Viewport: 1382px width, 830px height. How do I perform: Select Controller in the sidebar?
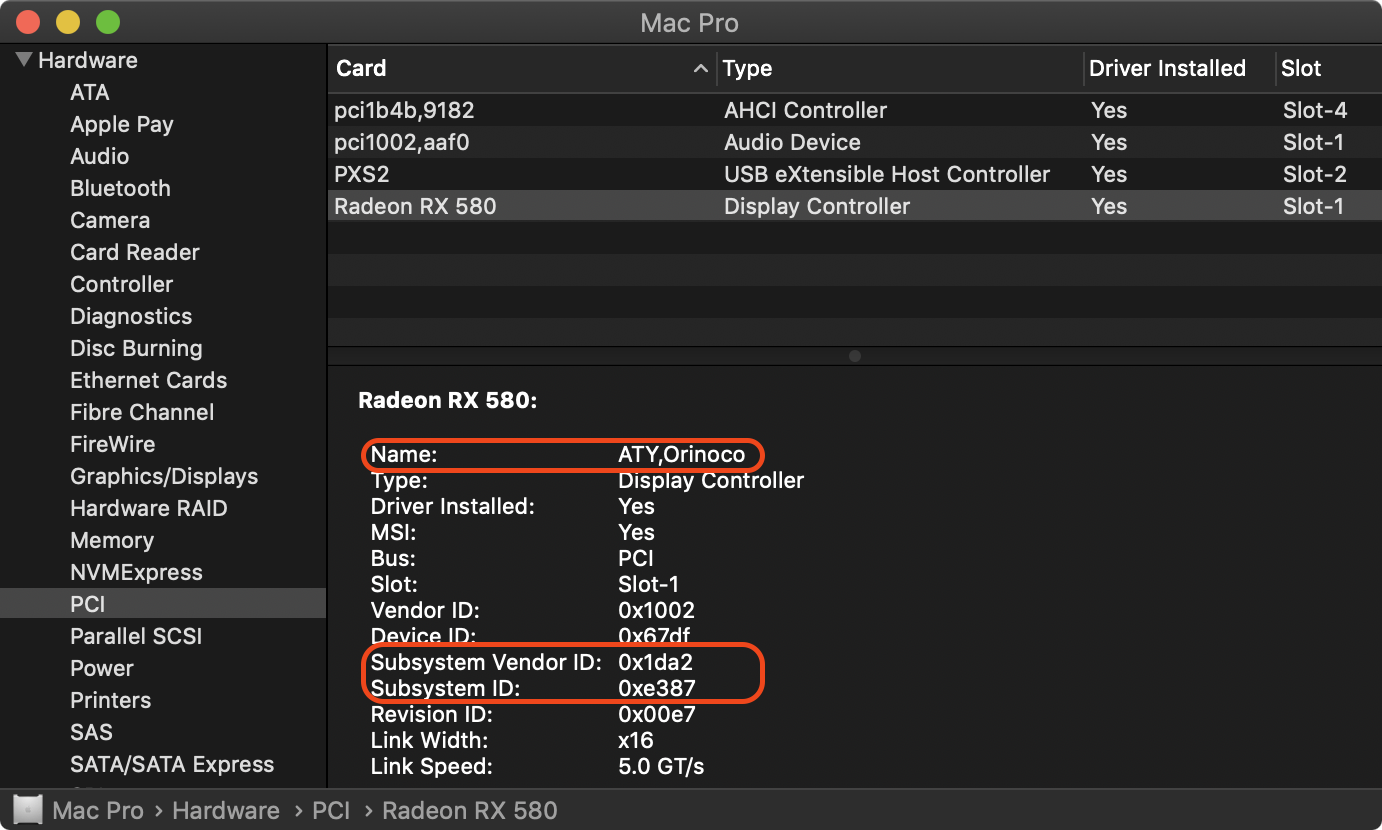pyautogui.click(x=122, y=284)
